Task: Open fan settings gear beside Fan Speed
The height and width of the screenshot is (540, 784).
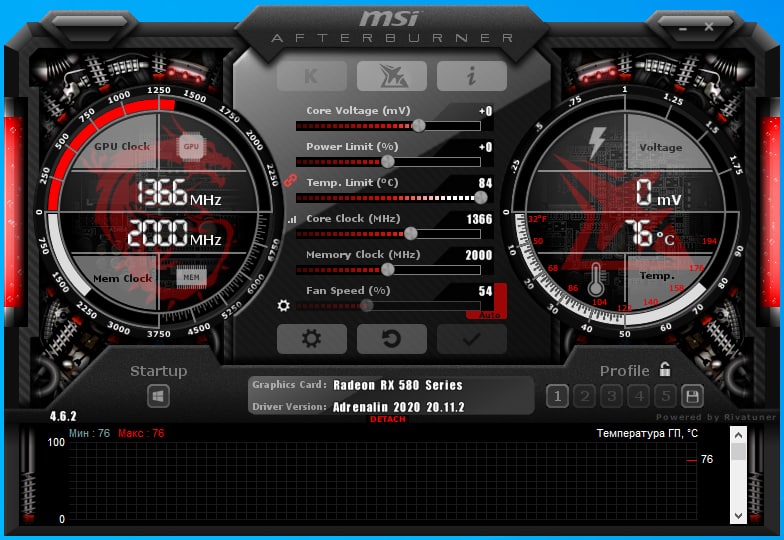Action: 284,305
